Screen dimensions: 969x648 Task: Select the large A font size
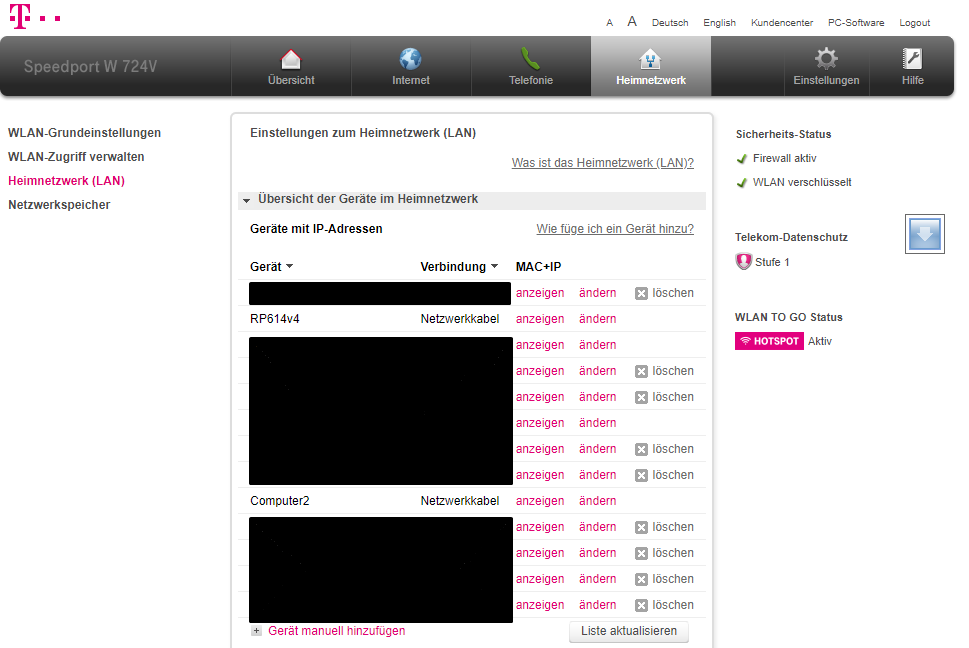pyautogui.click(x=632, y=22)
